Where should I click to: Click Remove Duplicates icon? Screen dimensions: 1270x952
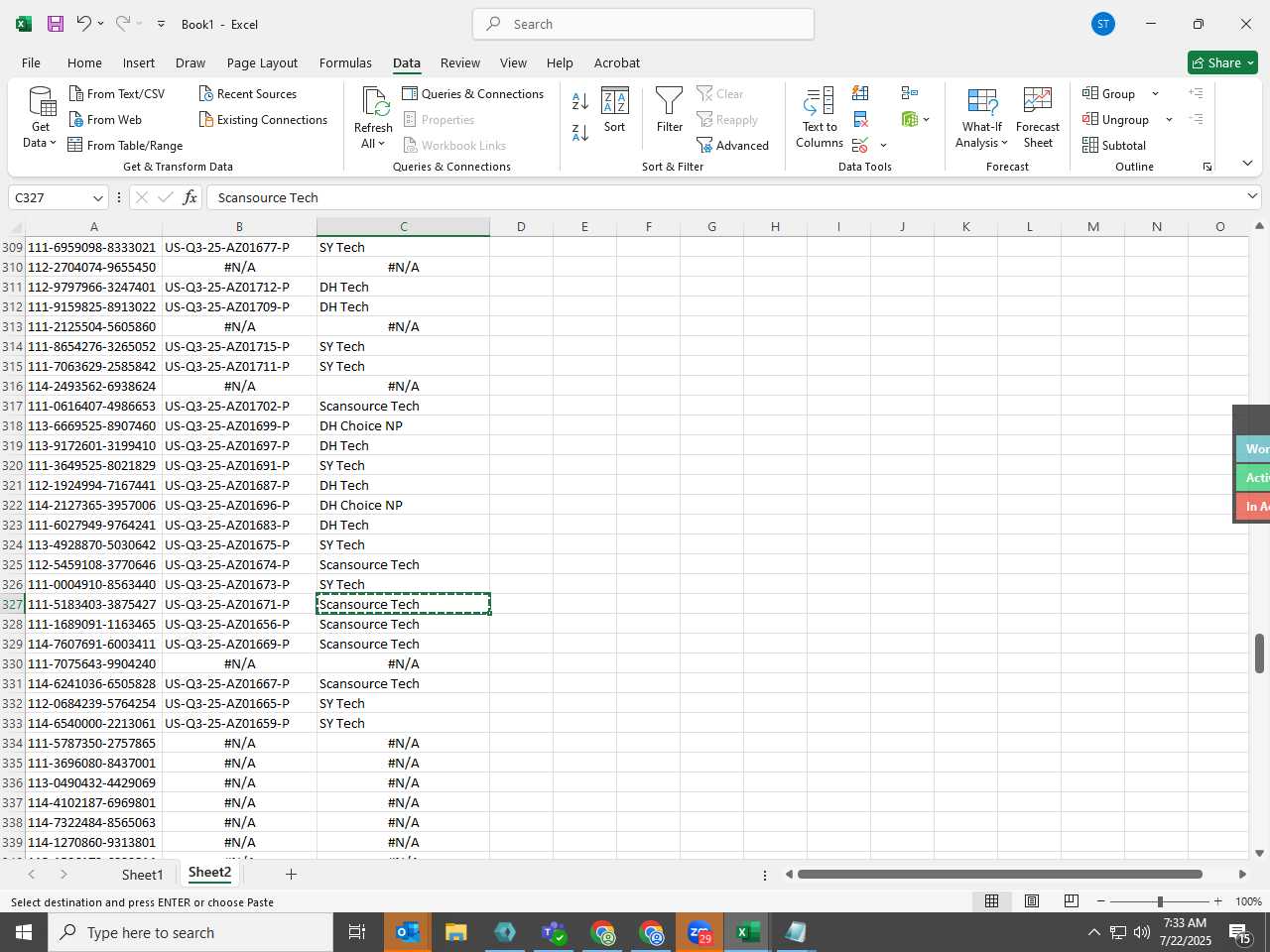pyautogui.click(x=860, y=119)
